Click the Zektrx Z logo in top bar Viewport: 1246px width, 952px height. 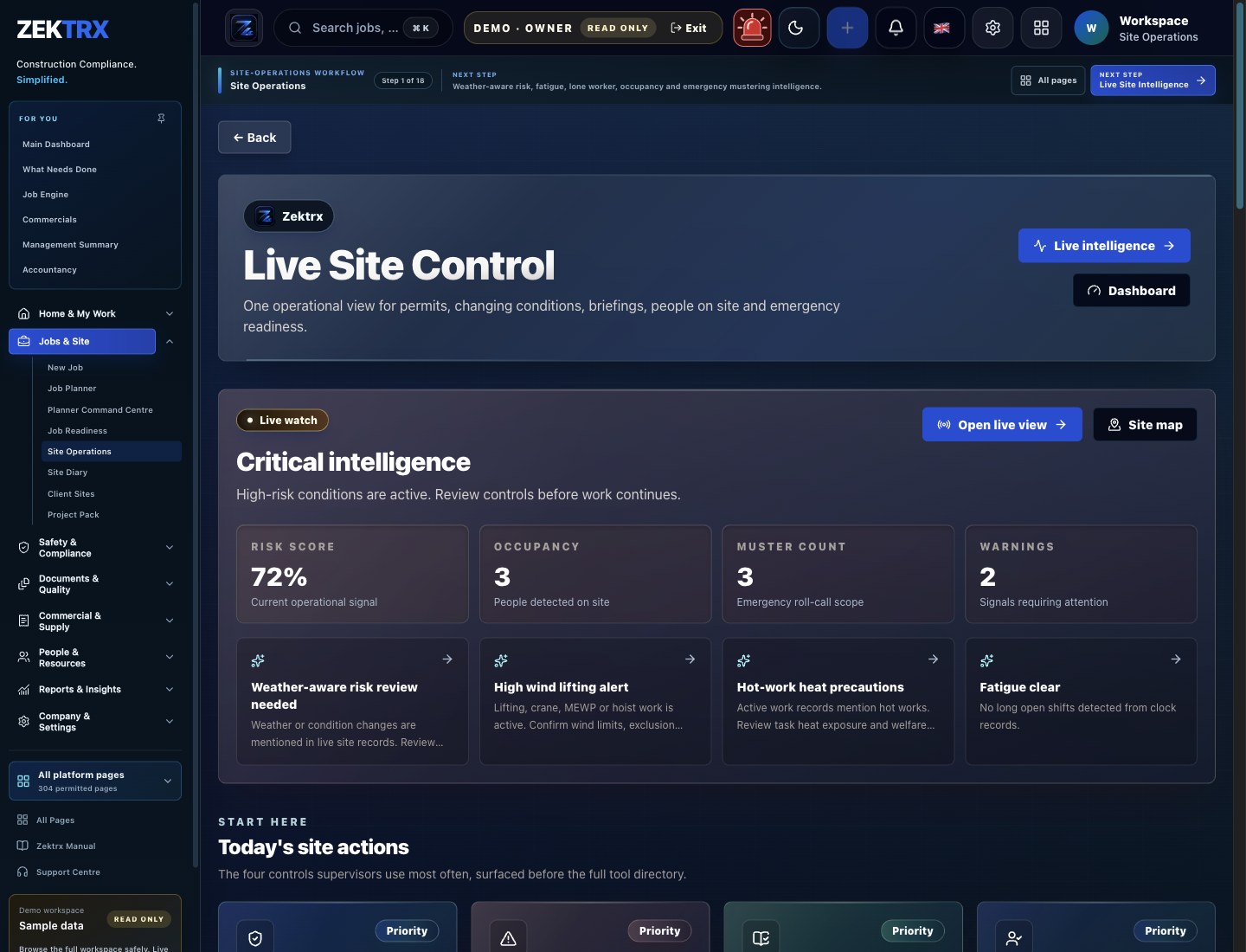pyautogui.click(x=244, y=28)
